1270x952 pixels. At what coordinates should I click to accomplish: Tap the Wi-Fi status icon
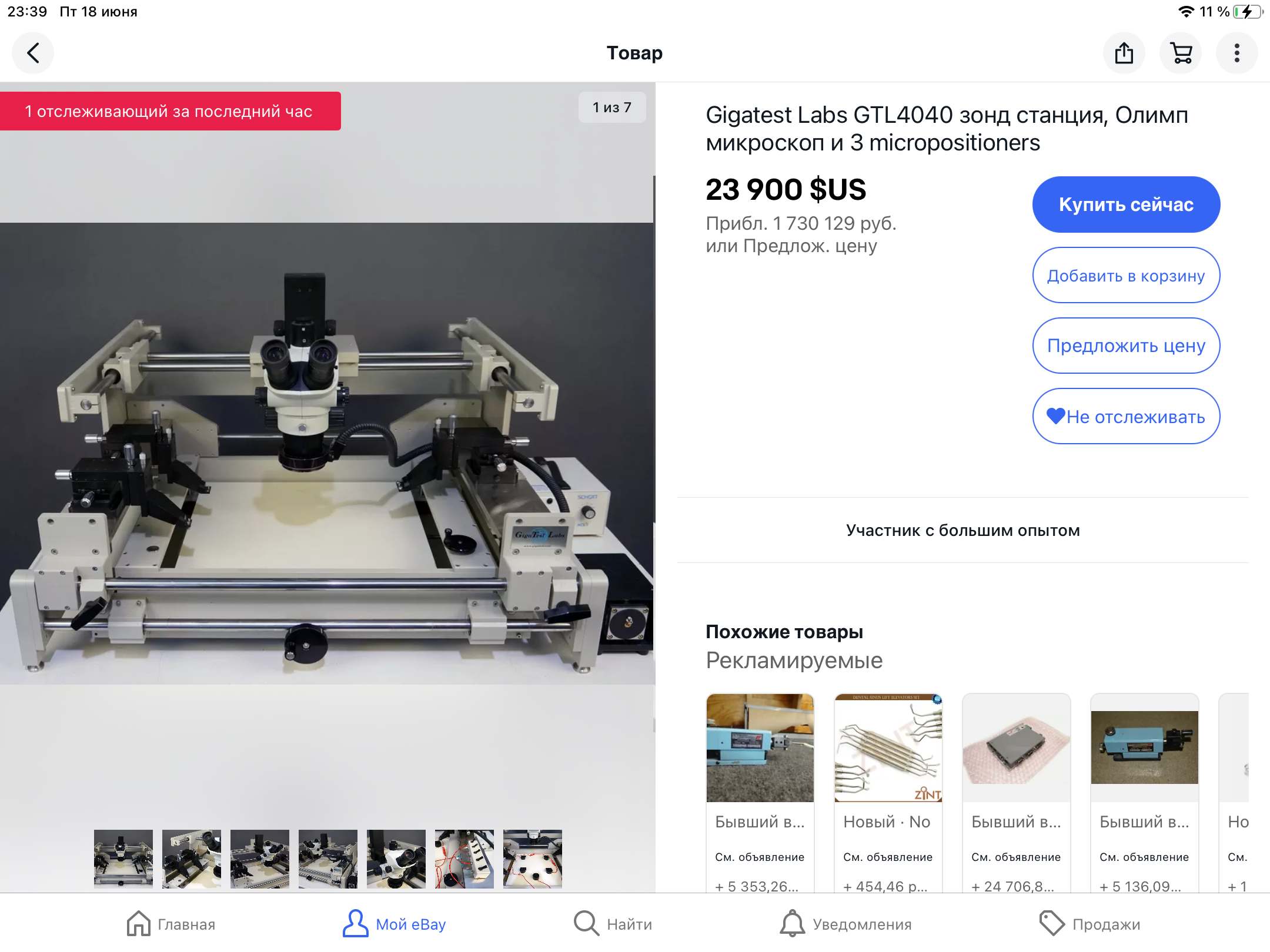(x=1187, y=12)
